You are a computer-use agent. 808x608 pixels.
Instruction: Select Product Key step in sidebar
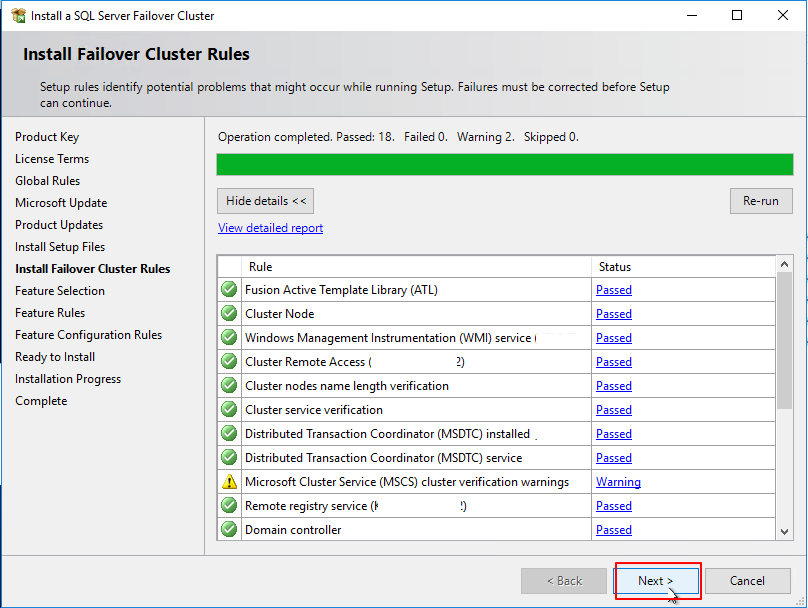pos(47,137)
